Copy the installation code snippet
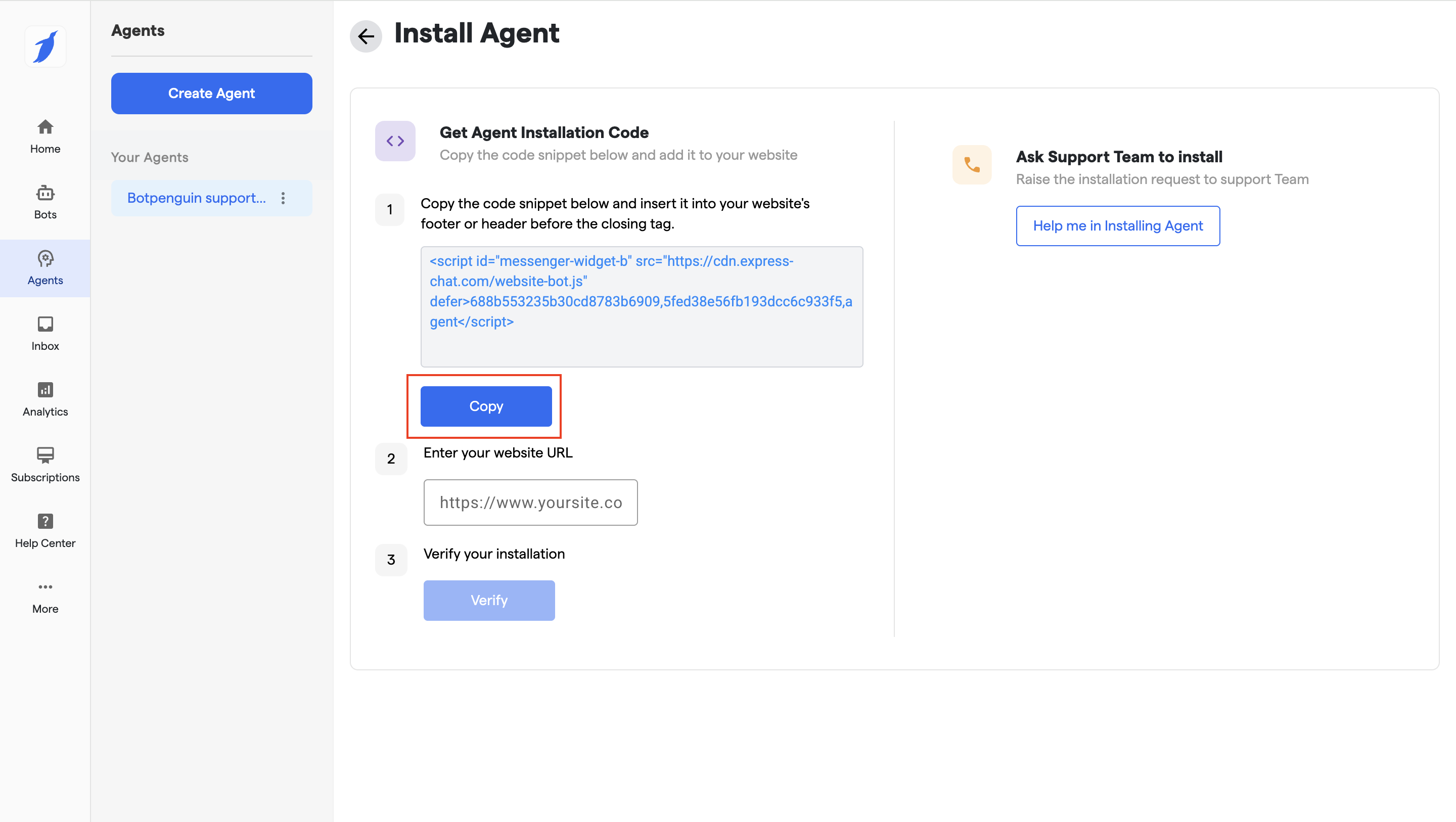The height and width of the screenshot is (822, 1456). click(x=485, y=406)
